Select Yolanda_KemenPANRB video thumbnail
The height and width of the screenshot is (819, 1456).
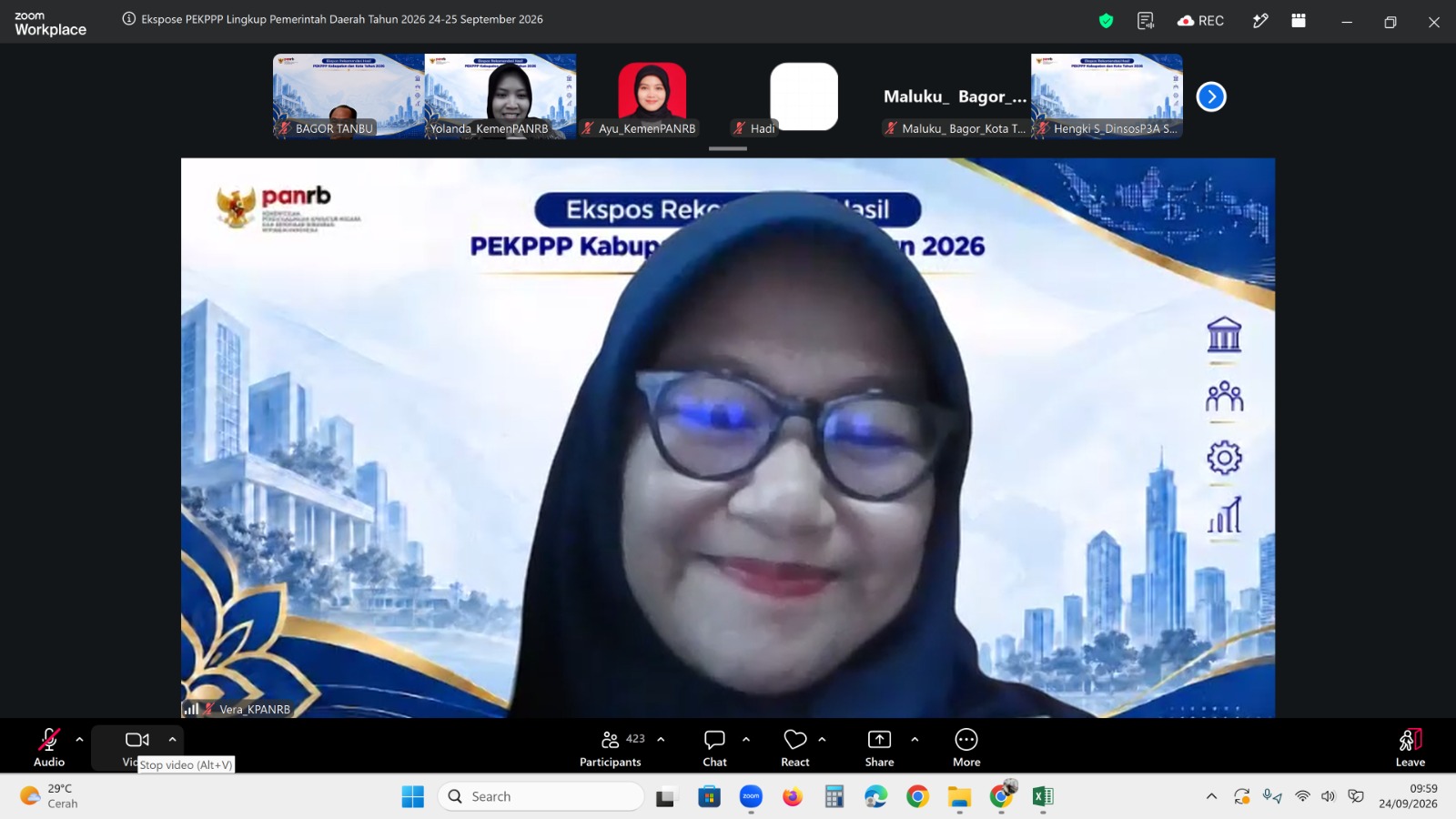coord(500,96)
